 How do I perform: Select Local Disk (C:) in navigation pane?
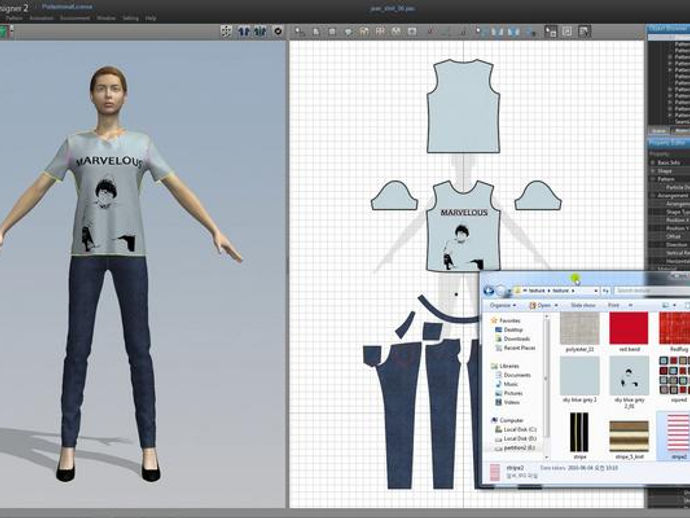pos(516,429)
